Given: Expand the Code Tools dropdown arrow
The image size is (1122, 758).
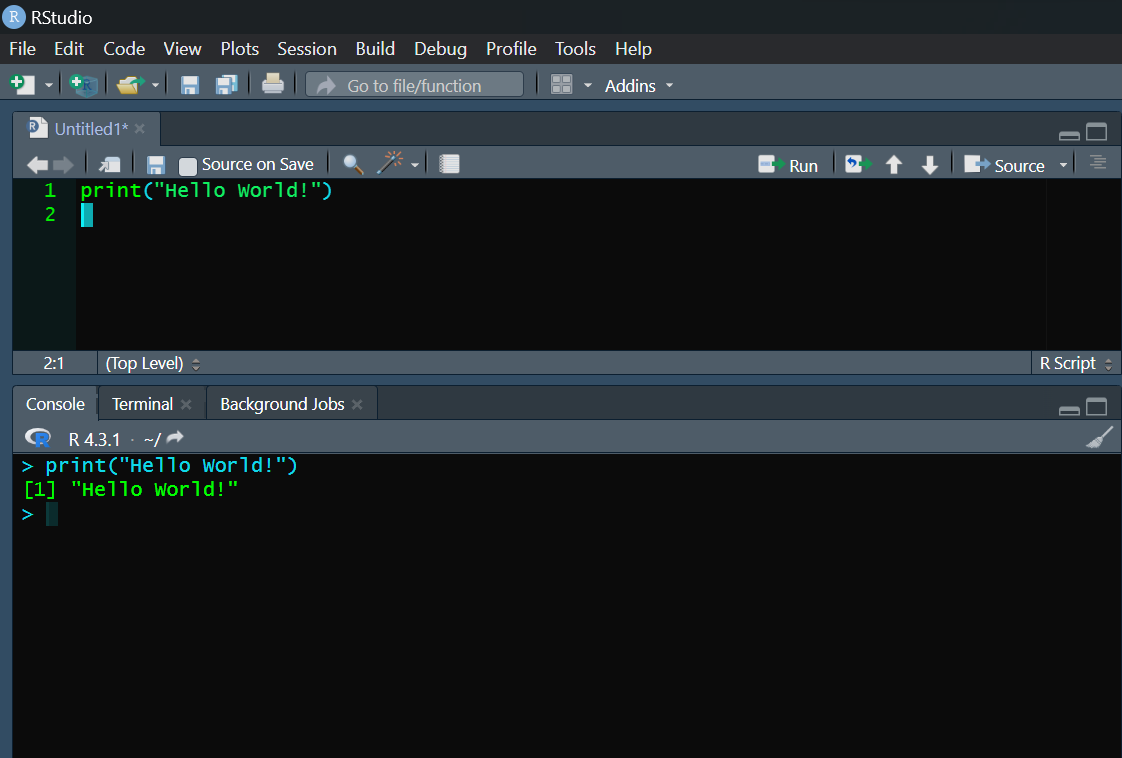Looking at the screenshot, I should [x=414, y=165].
